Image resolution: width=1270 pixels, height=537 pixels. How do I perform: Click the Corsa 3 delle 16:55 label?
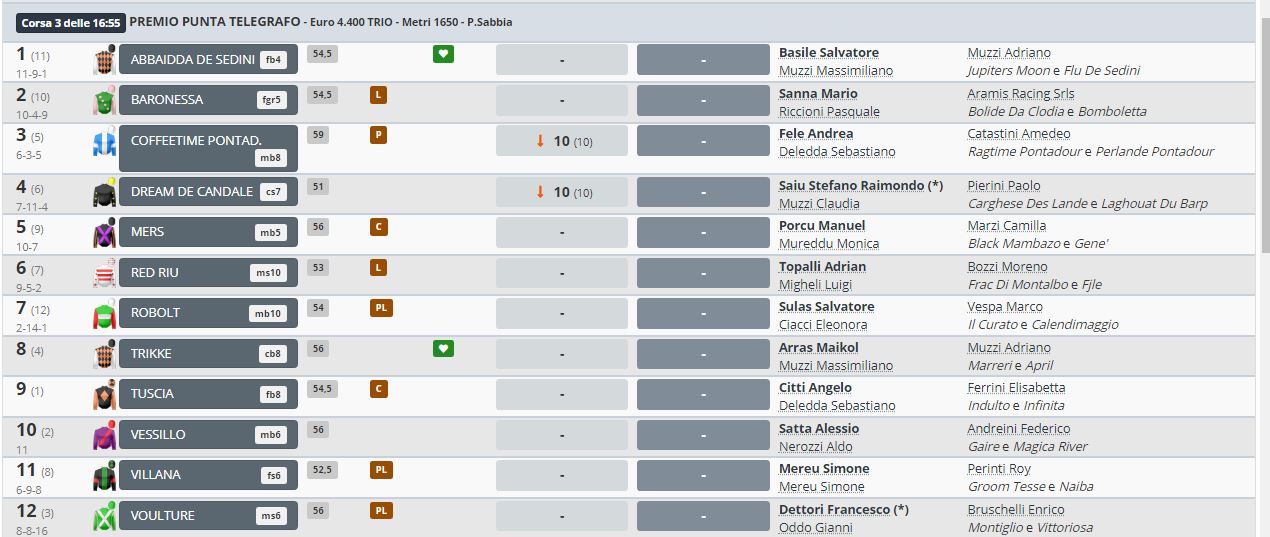pos(70,22)
